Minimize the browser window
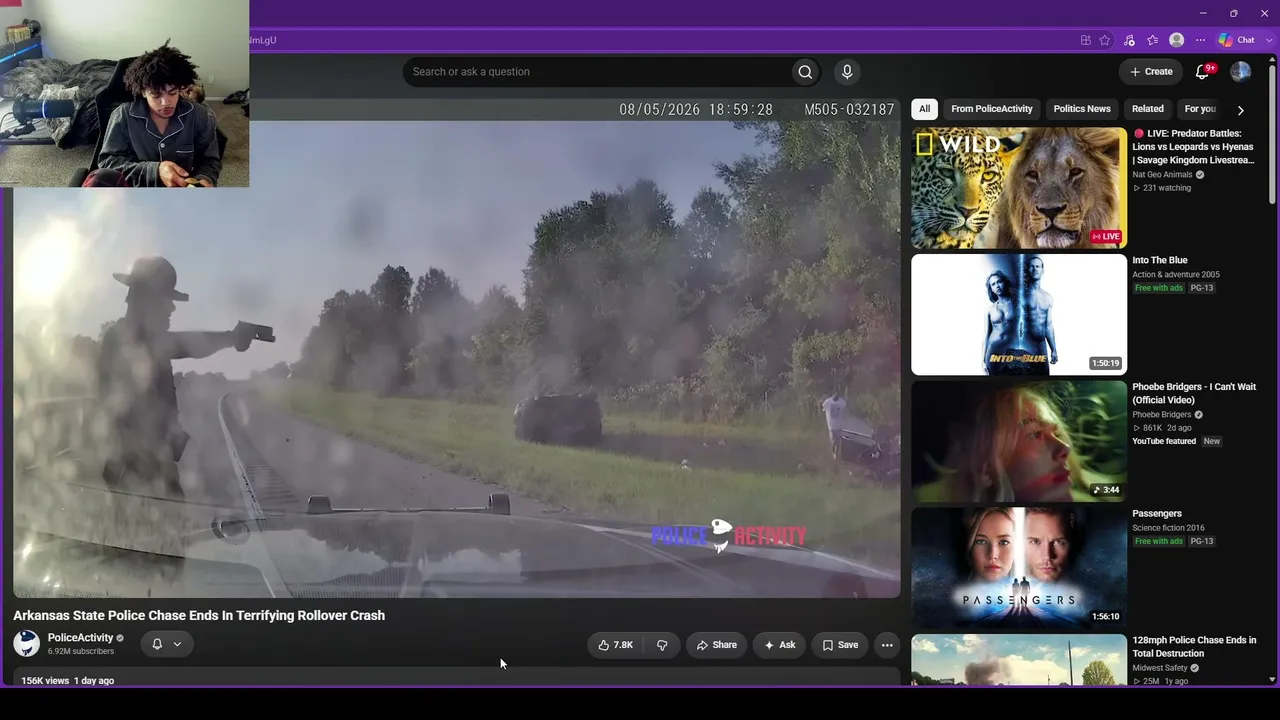The image size is (1280, 720). point(1203,13)
